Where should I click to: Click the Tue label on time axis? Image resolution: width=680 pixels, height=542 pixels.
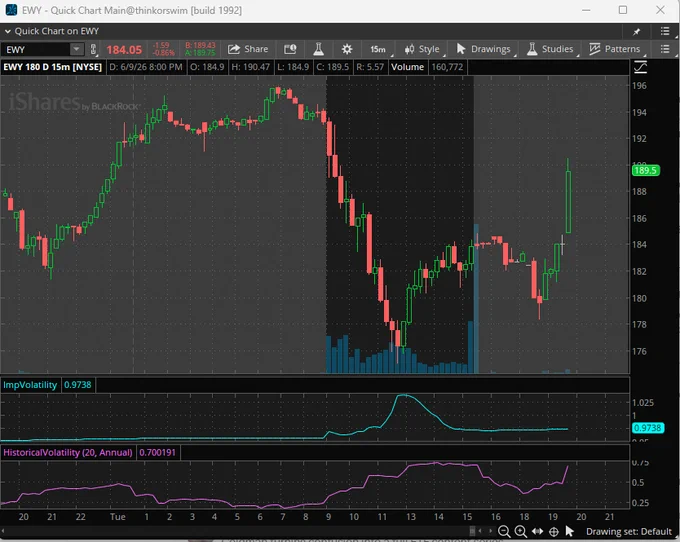(118, 517)
